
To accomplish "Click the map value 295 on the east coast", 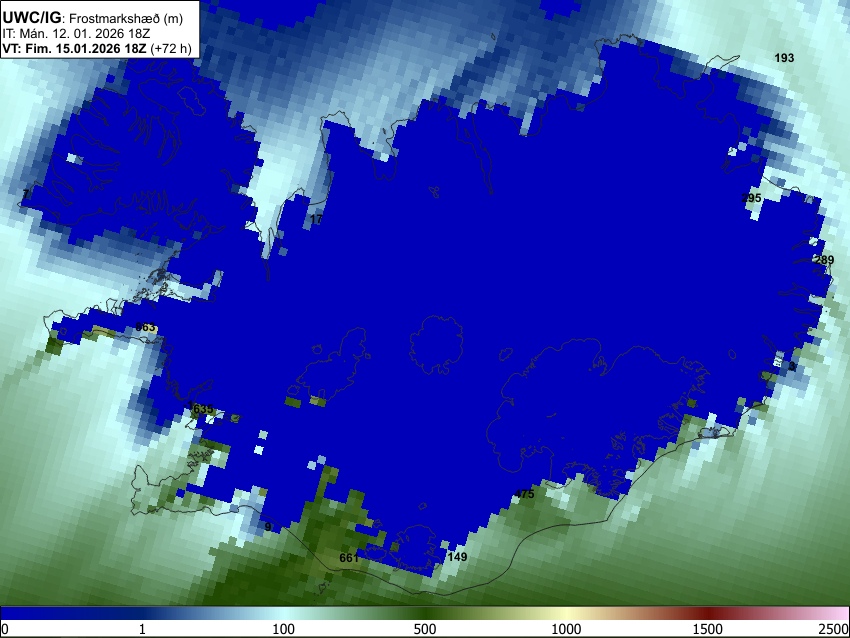I will [x=751, y=198].
